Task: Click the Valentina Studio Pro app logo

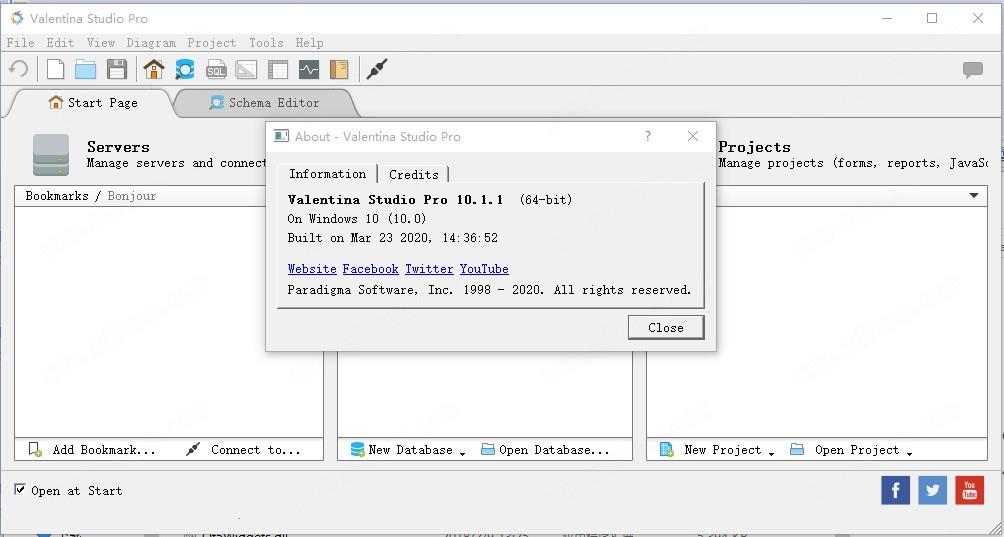Action: click(x=17, y=18)
